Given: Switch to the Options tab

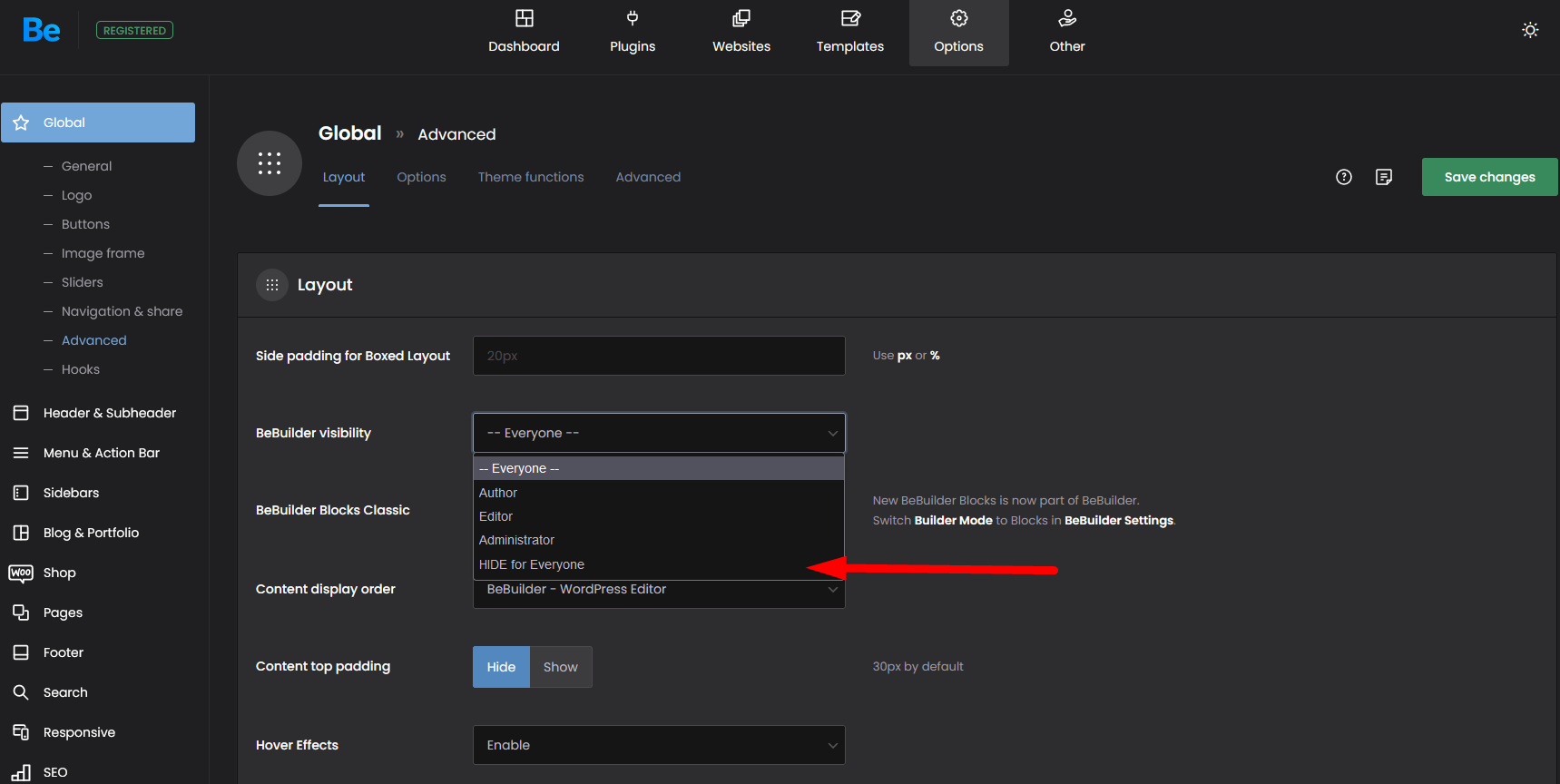Looking at the screenshot, I should 421,177.
